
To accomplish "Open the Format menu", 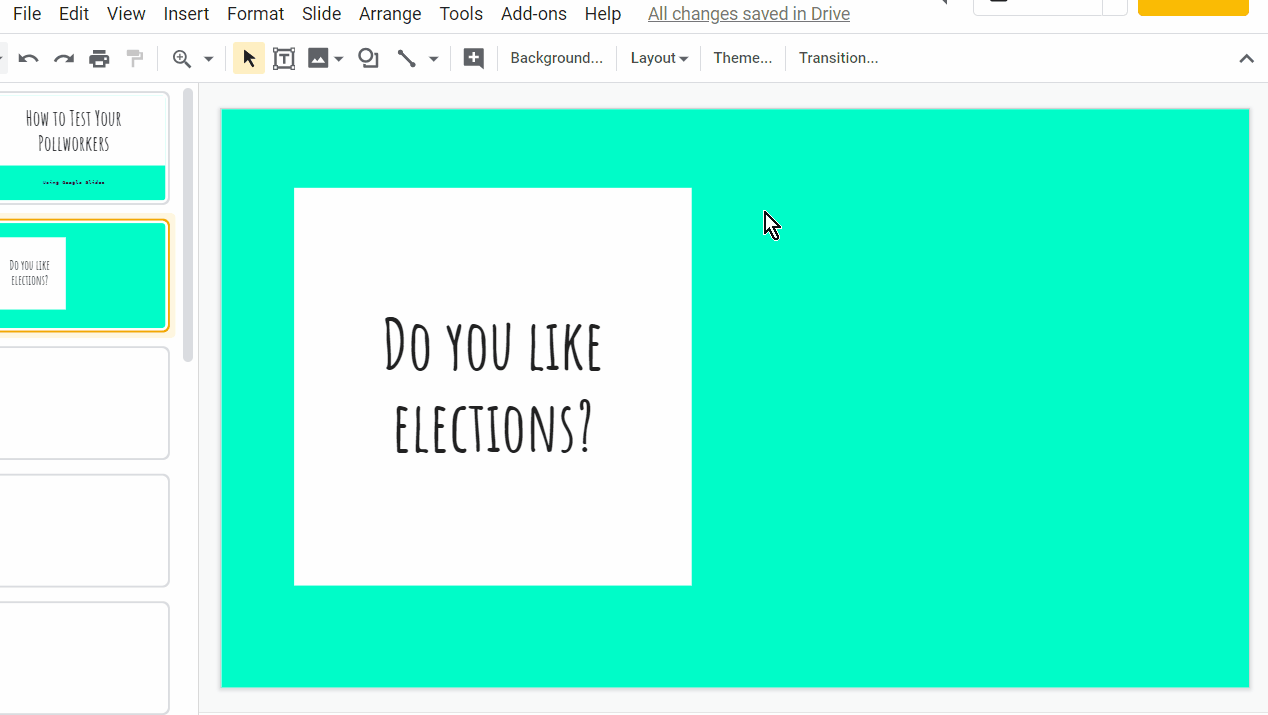I will [x=256, y=14].
